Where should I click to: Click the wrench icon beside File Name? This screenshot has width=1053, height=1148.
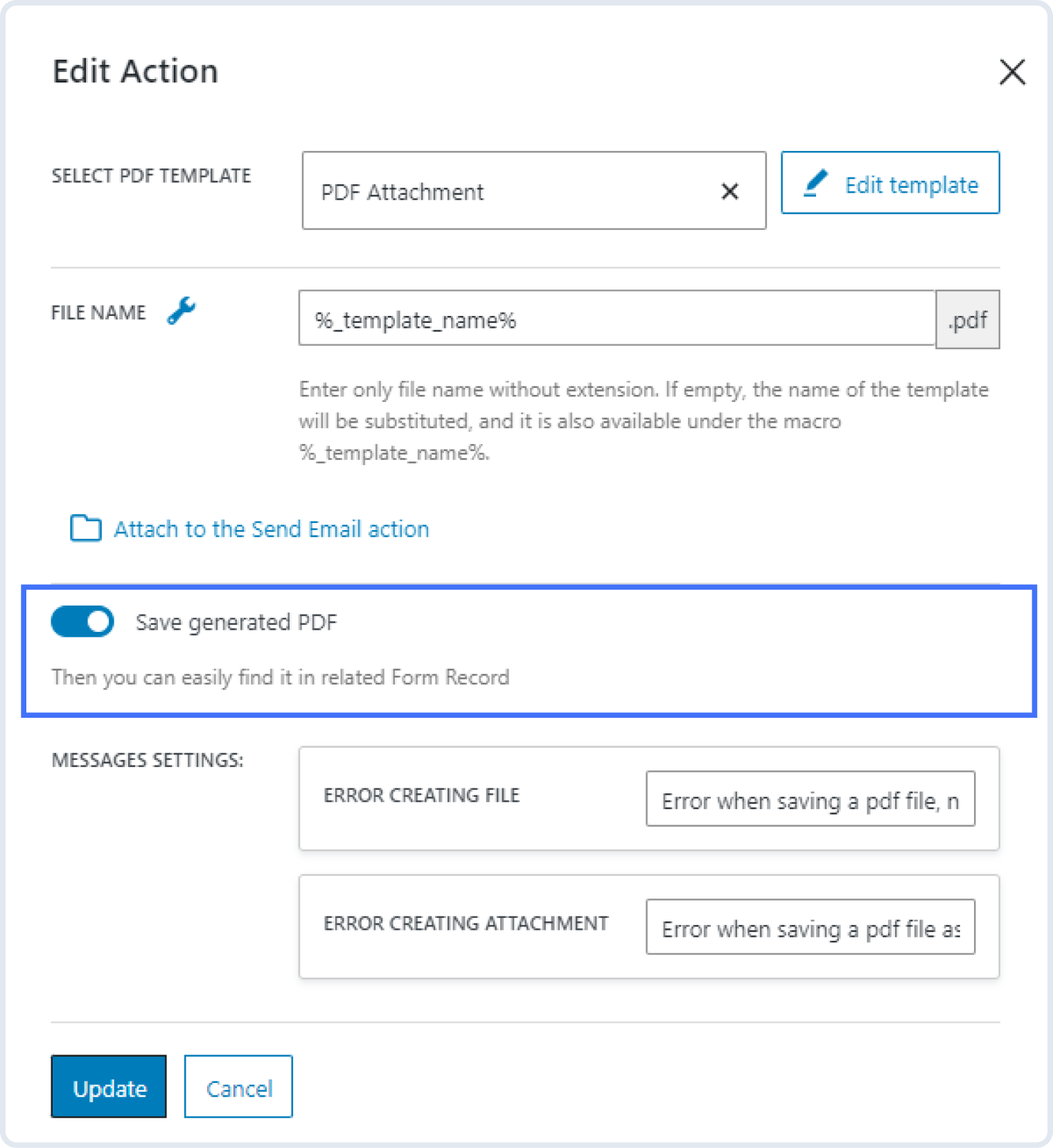click(x=180, y=312)
